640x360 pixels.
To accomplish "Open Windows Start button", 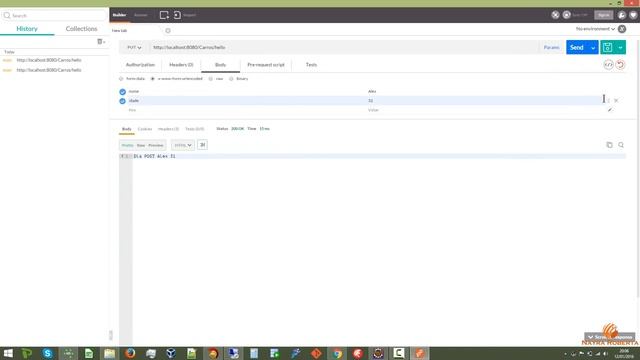I will [x=8, y=353].
